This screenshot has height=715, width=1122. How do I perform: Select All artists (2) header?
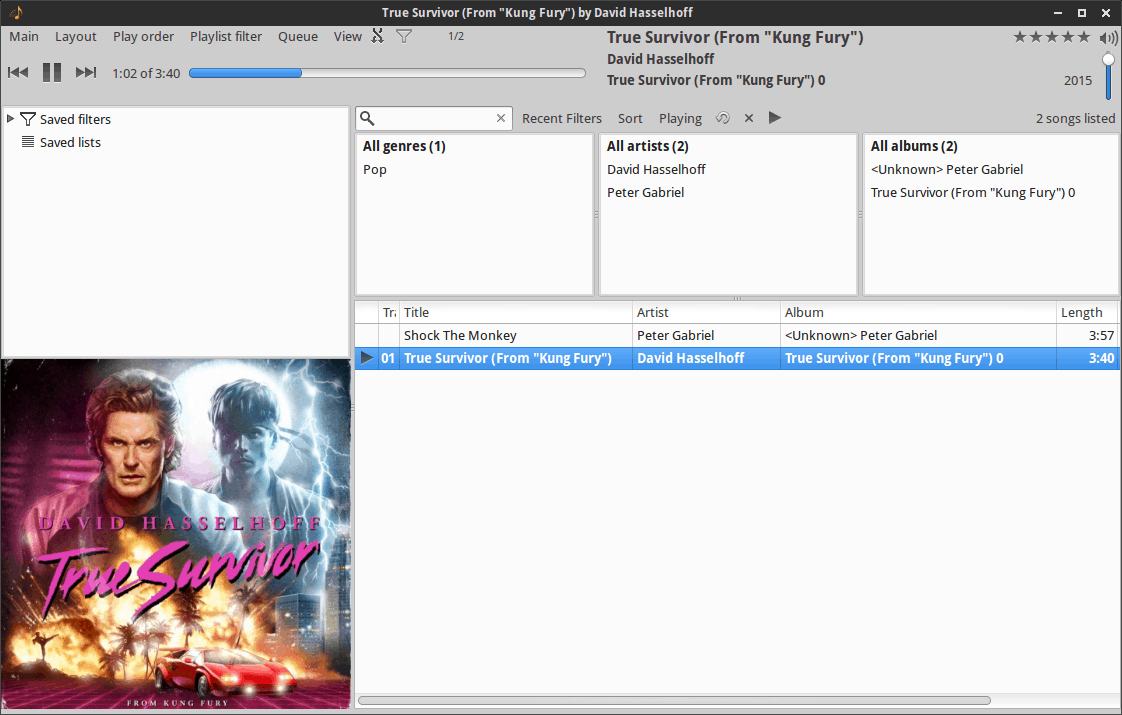click(648, 146)
